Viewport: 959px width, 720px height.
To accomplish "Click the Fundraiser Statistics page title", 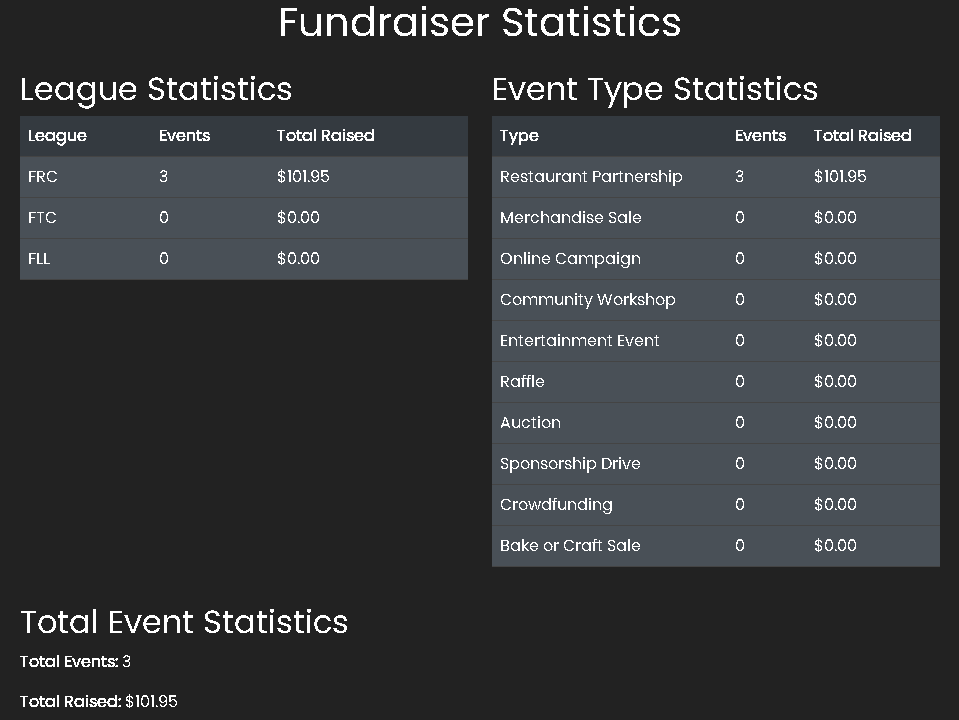I will point(480,23).
